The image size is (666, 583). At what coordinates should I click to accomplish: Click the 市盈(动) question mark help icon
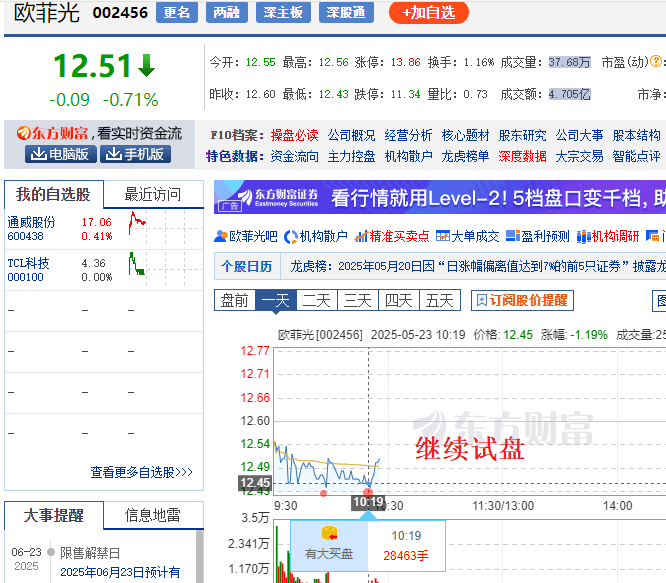[x=656, y=62]
